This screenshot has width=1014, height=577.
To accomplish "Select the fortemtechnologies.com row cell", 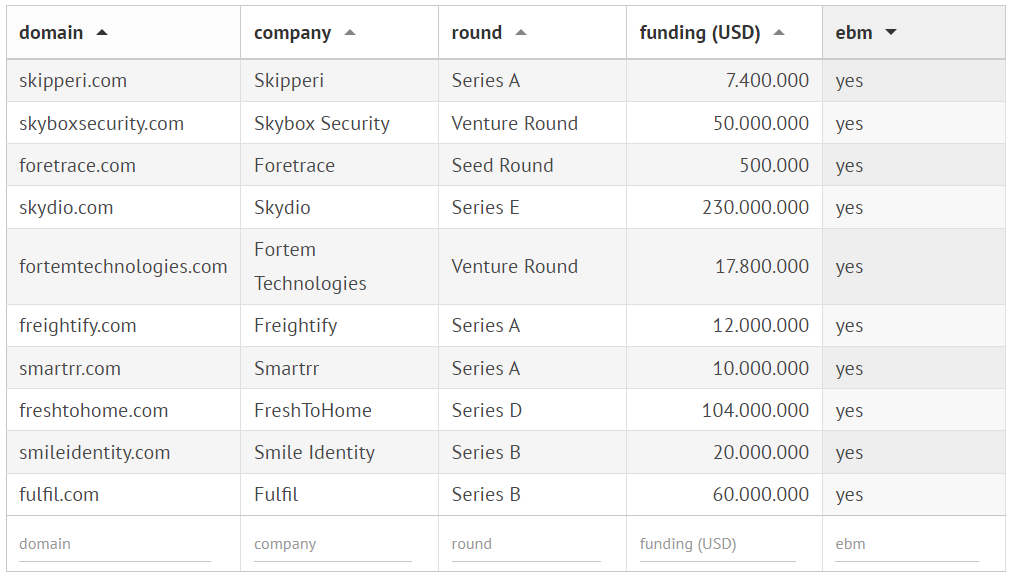I will 123,267.
